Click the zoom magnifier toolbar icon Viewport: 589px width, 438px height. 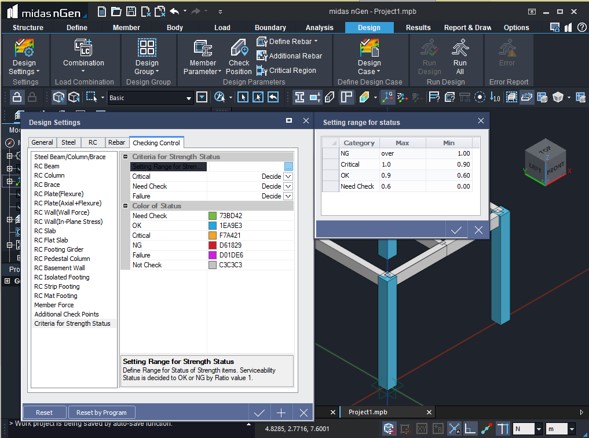219,97
